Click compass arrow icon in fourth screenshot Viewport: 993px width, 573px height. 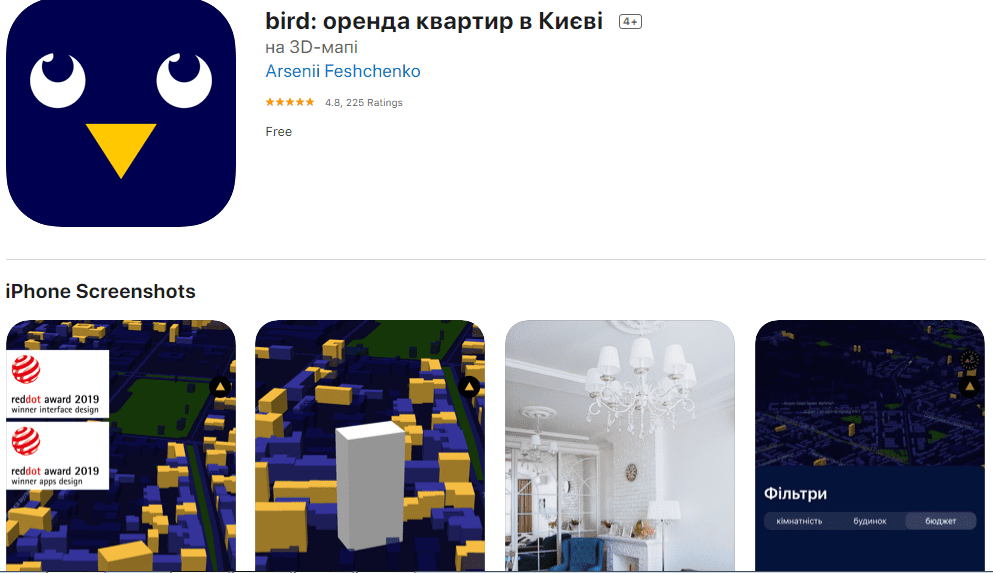coord(970,386)
